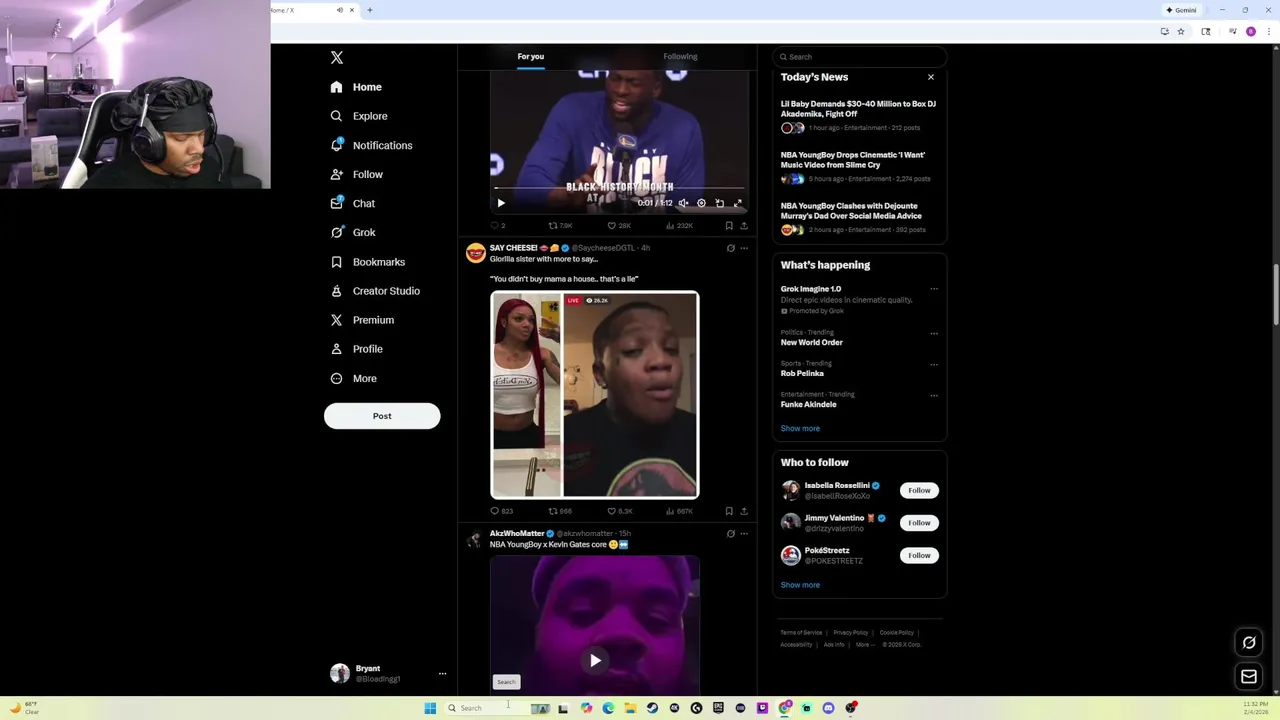
Task: Play the Black History Month video
Action: click(x=501, y=203)
